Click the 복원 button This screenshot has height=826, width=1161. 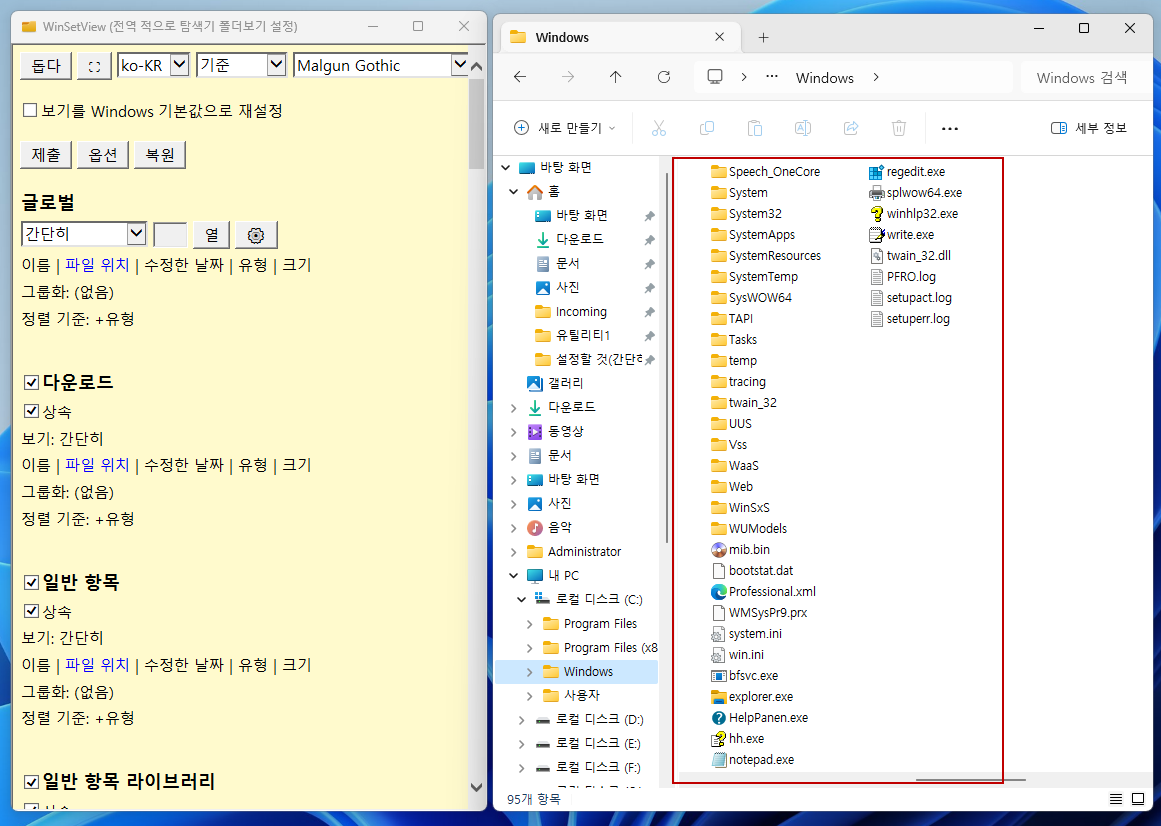[x=160, y=155]
